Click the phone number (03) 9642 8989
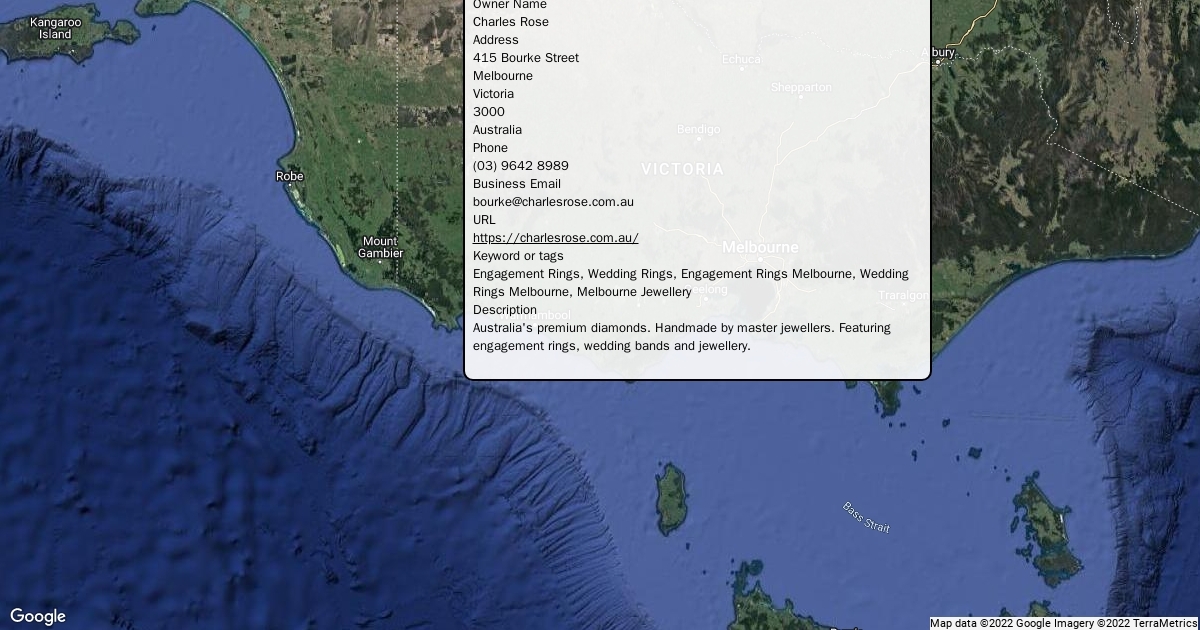 point(520,166)
